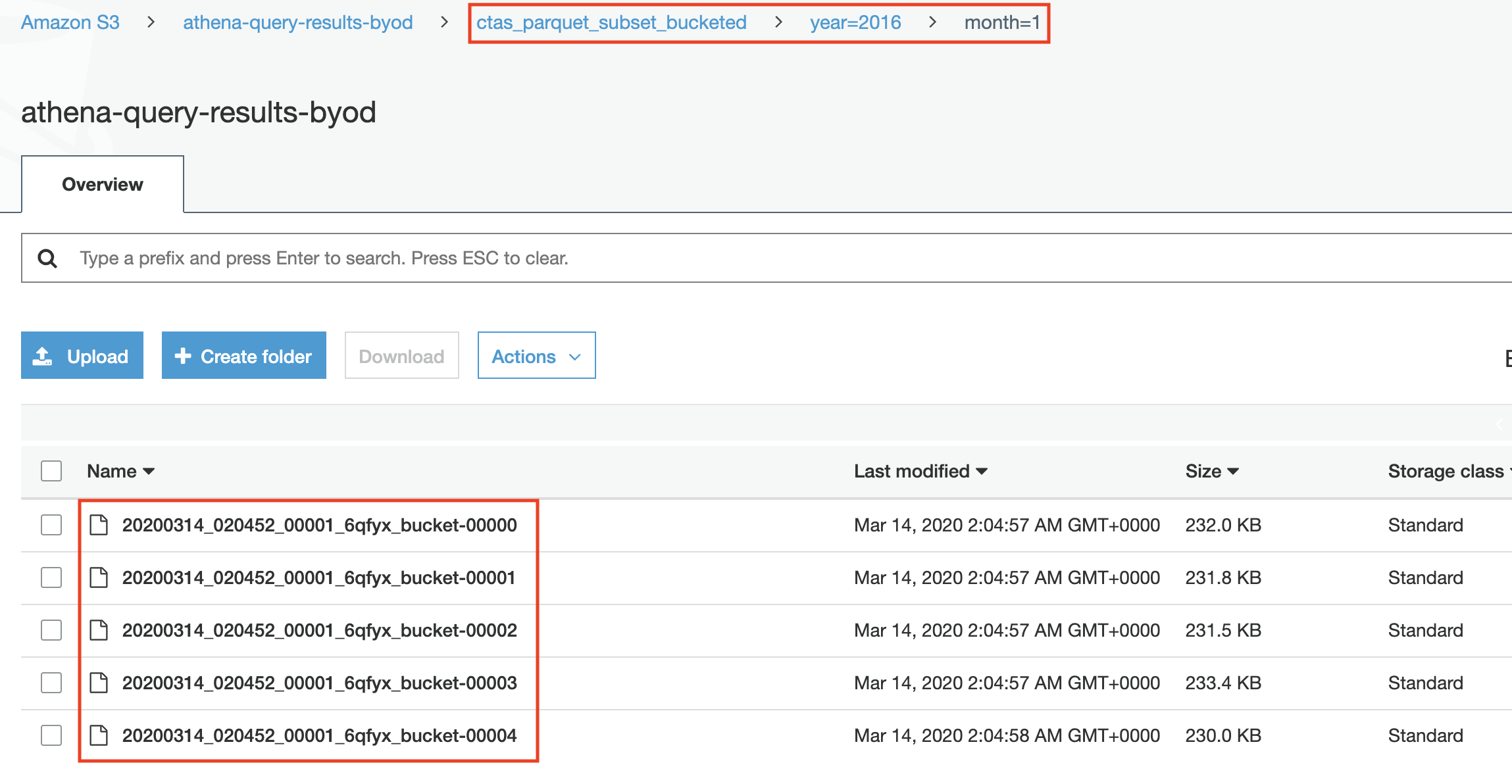This screenshot has height=784, width=1512.
Task: Open file 20200314_020452_00001_6qfyx_bucket-00003
Action: [x=320, y=683]
